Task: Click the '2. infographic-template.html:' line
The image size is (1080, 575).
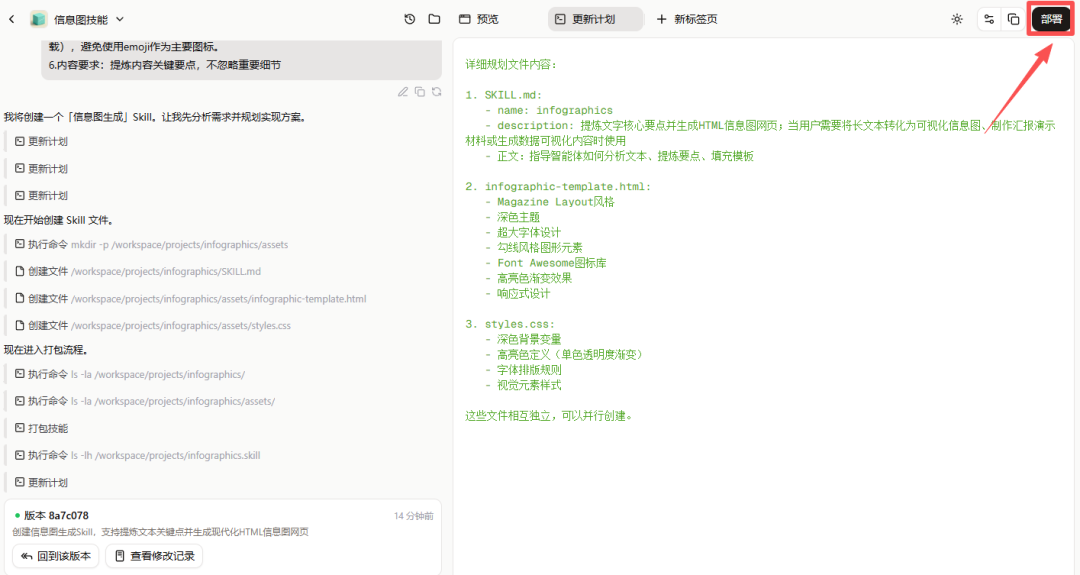Action: tap(558, 187)
